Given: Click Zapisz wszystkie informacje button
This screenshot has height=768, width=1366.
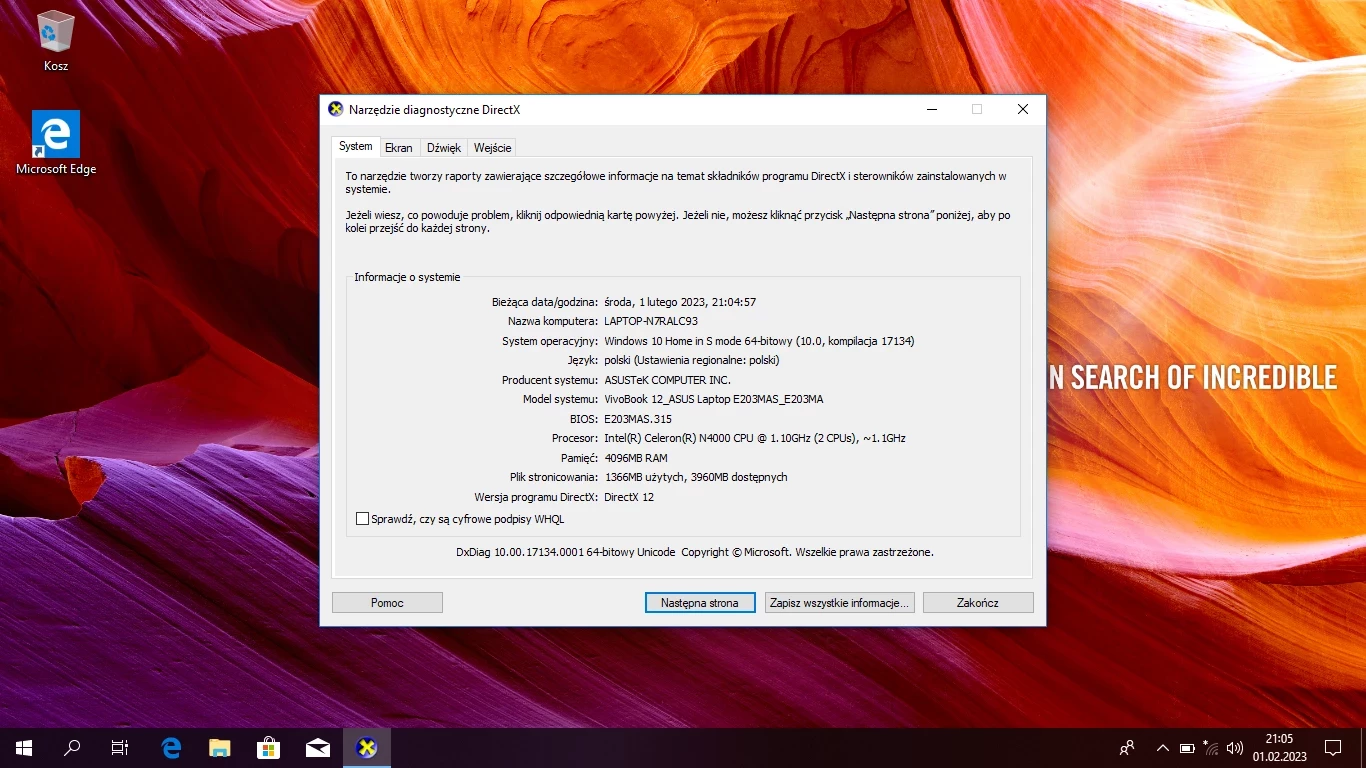Looking at the screenshot, I should [839, 603].
